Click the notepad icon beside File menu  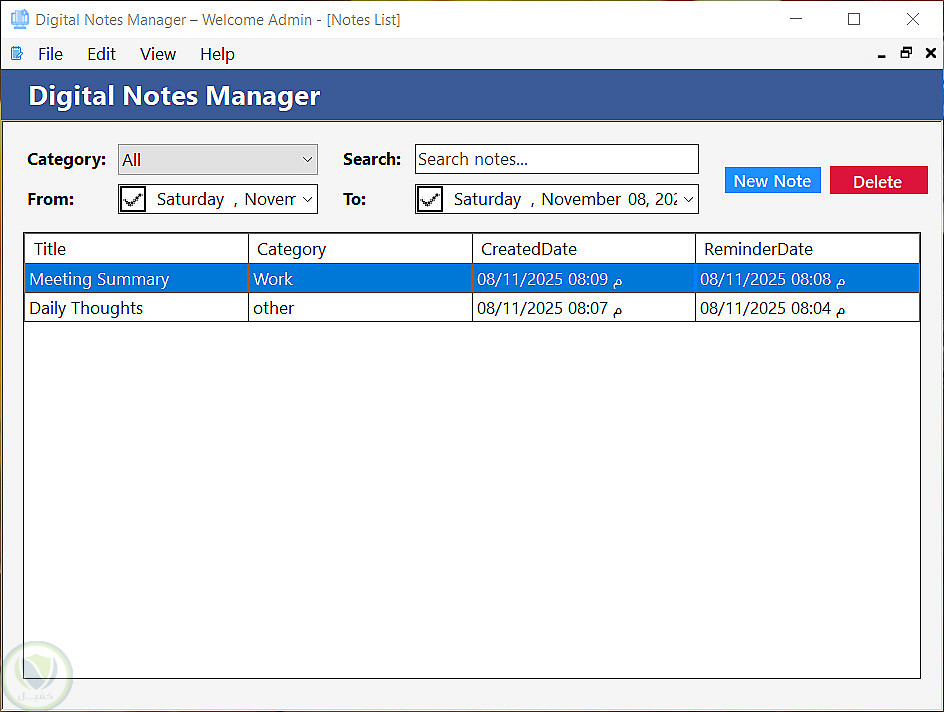click(x=17, y=54)
